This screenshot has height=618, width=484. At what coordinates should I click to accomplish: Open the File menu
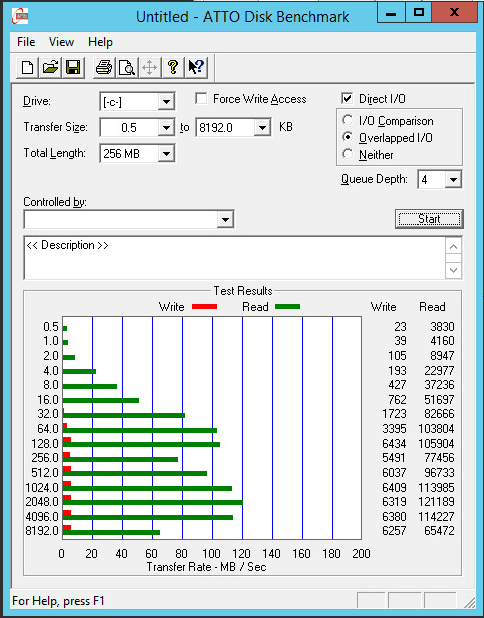[x=26, y=42]
